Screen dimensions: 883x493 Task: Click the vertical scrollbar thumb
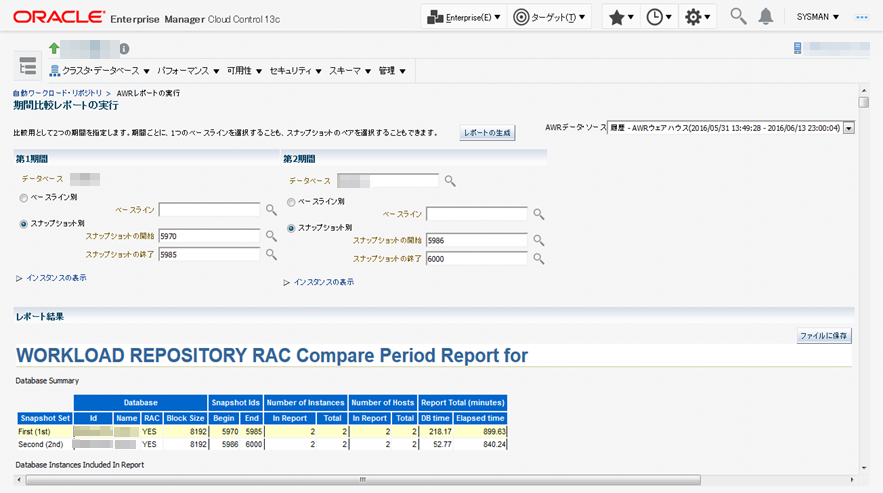pos(863,102)
